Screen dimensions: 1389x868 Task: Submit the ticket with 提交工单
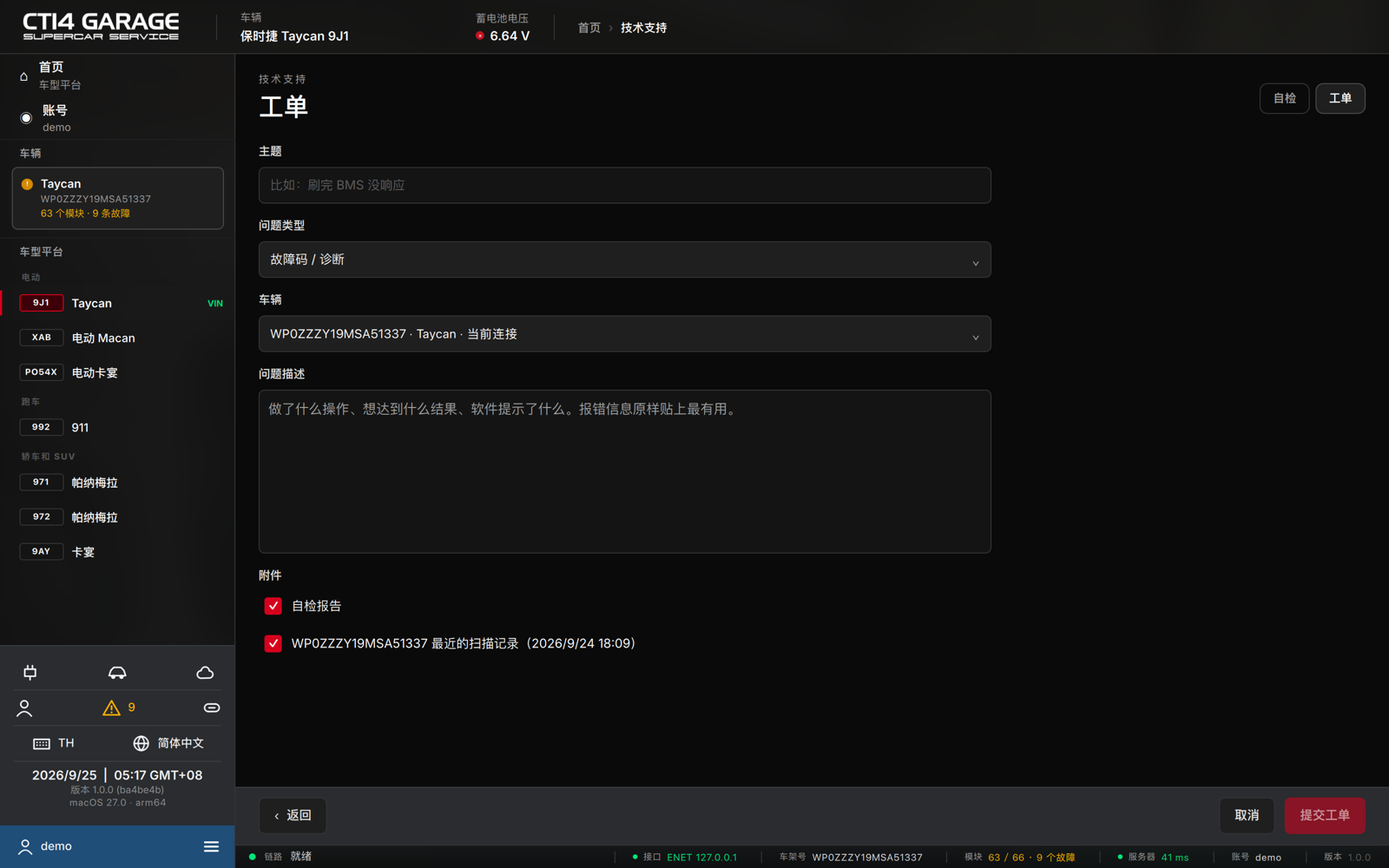tap(1325, 816)
